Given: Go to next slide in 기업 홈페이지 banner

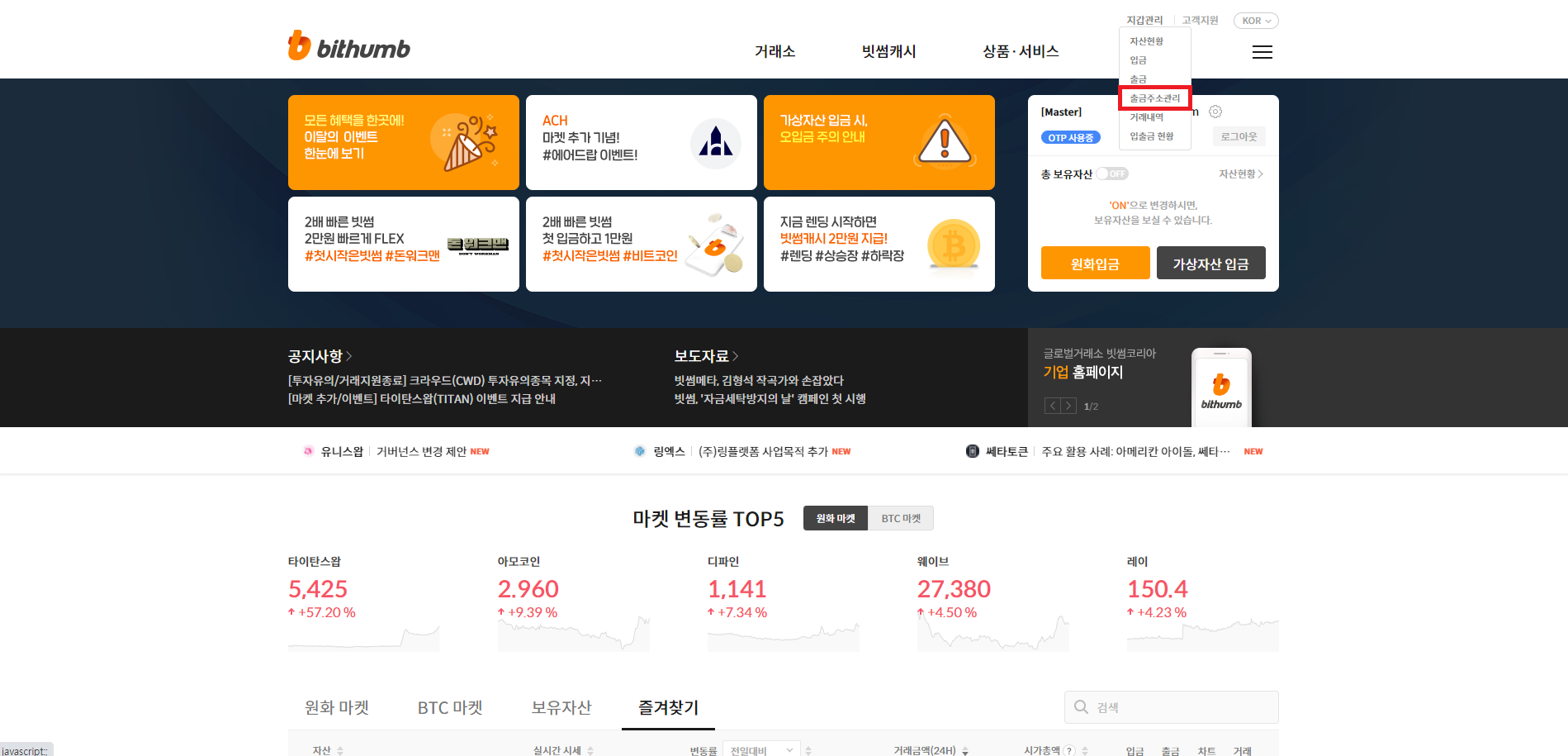Looking at the screenshot, I should (1069, 406).
